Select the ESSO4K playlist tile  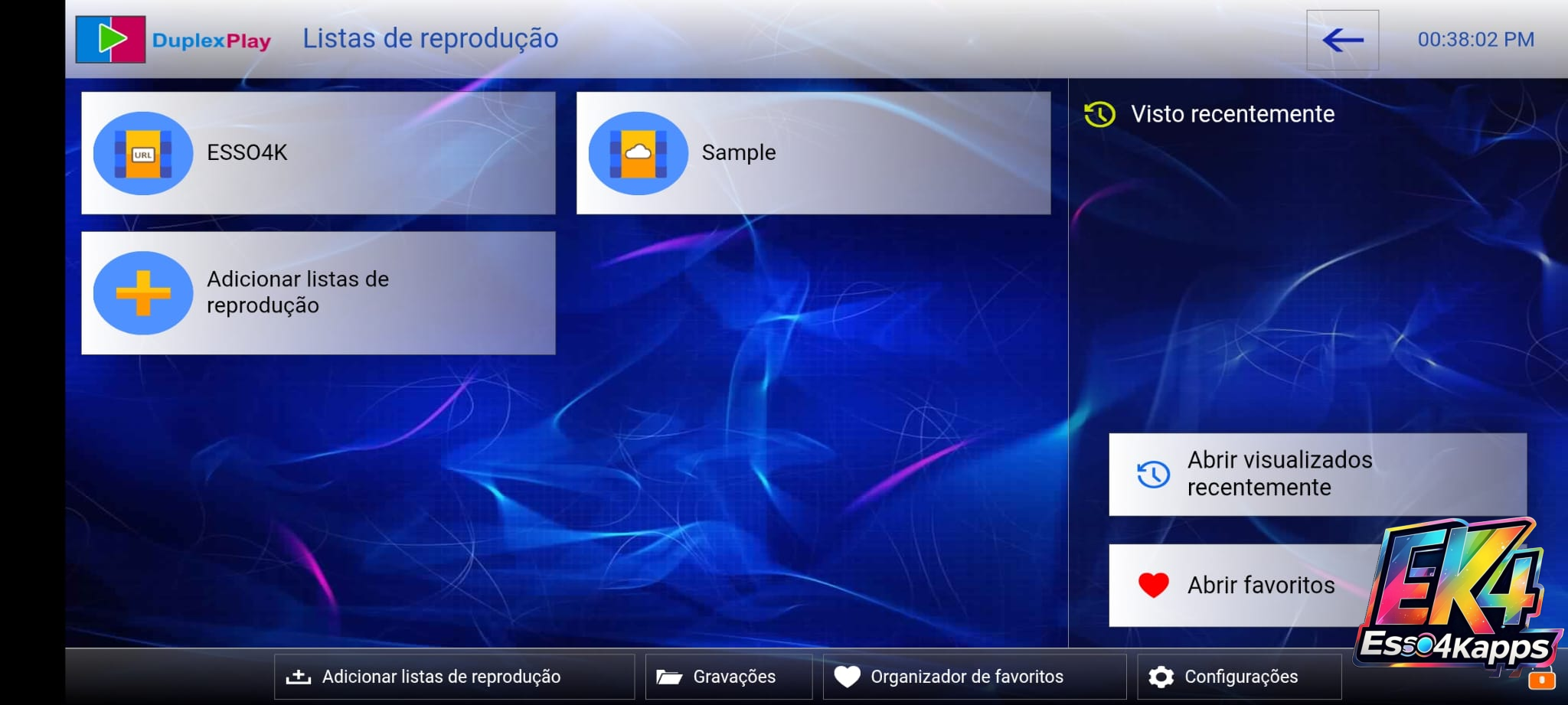[x=318, y=153]
